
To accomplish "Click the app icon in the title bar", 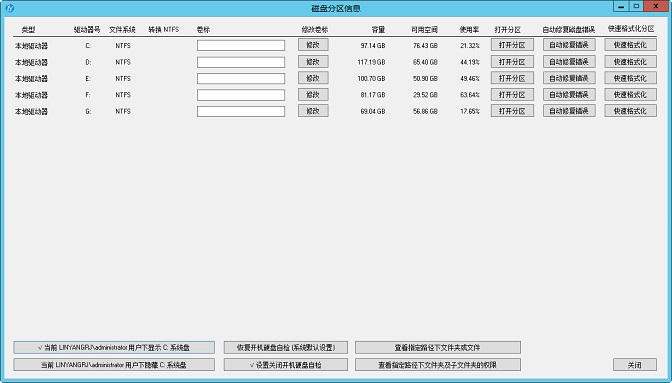I will pyautogui.click(x=9, y=8).
